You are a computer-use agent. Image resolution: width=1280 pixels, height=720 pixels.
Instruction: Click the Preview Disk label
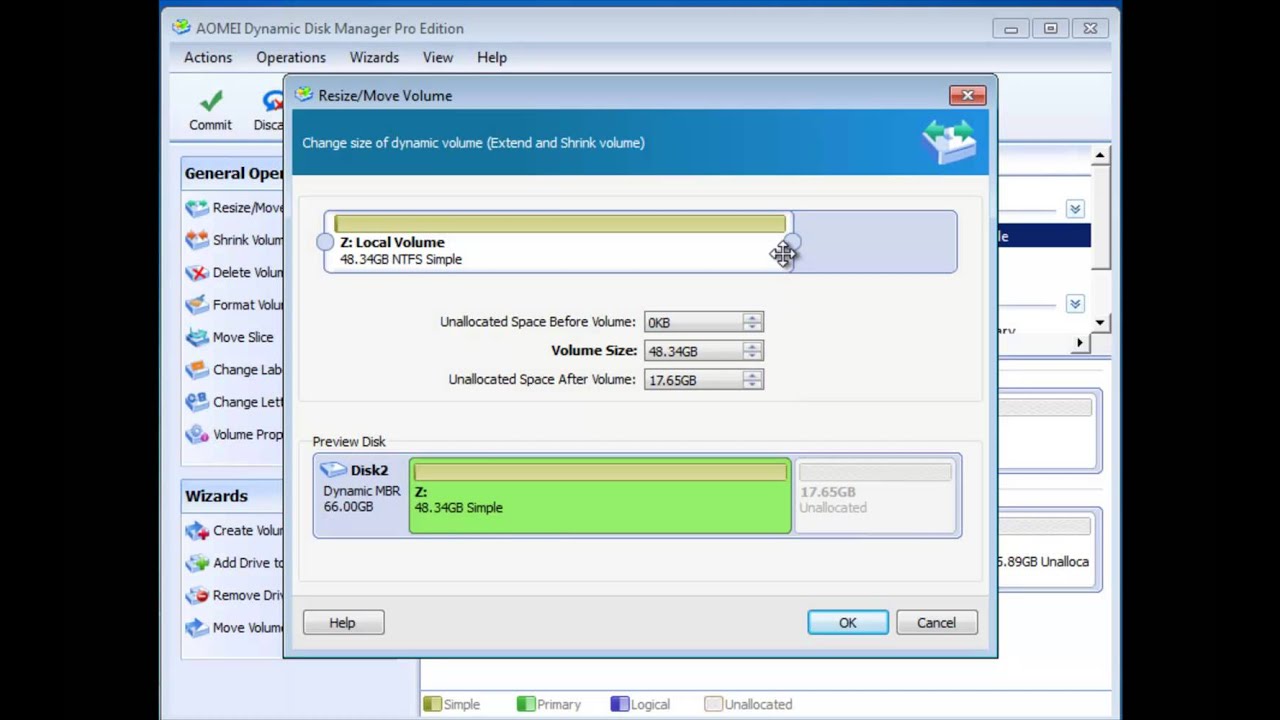tap(349, 441)
